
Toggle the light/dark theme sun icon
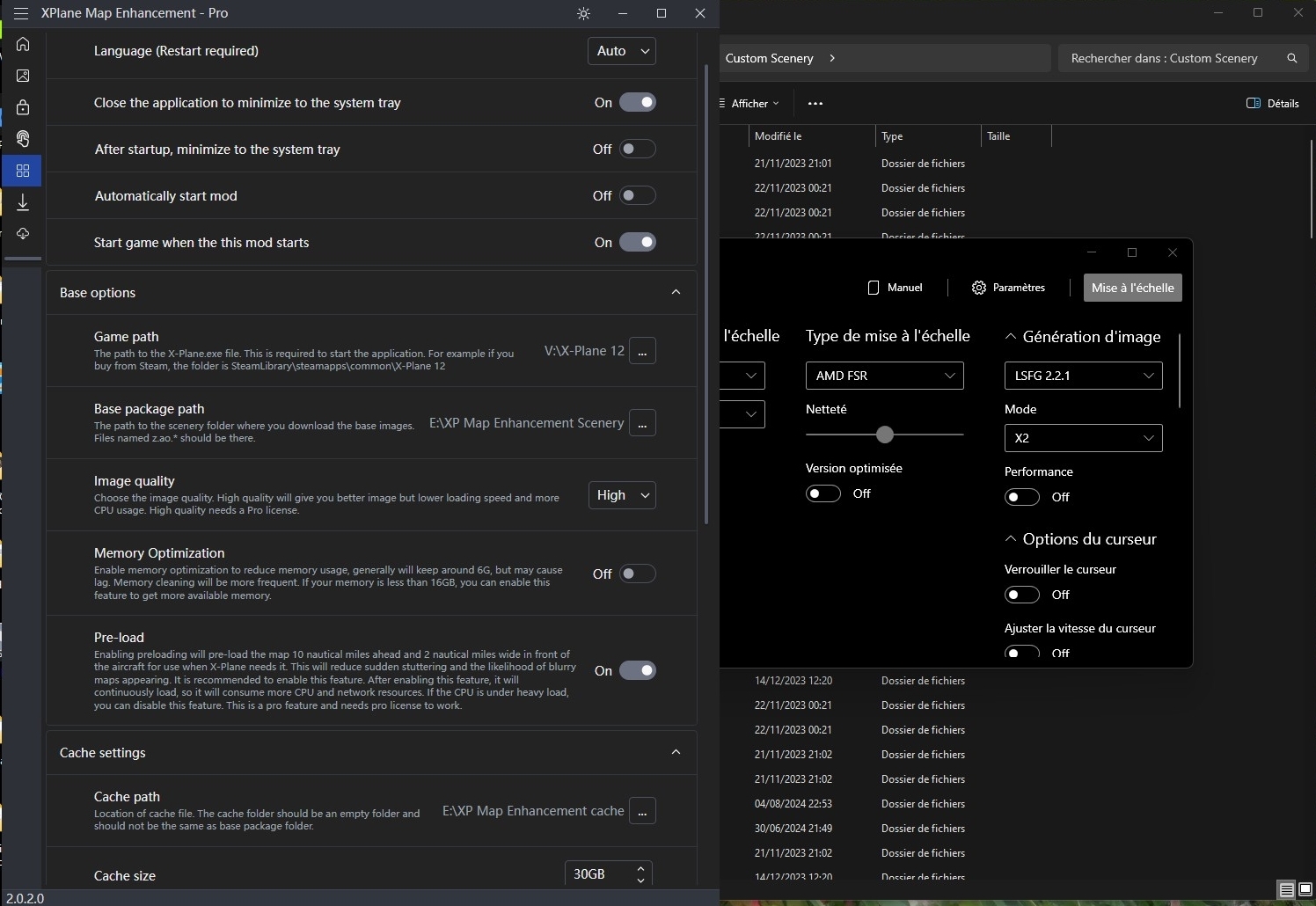pos(583,13)
